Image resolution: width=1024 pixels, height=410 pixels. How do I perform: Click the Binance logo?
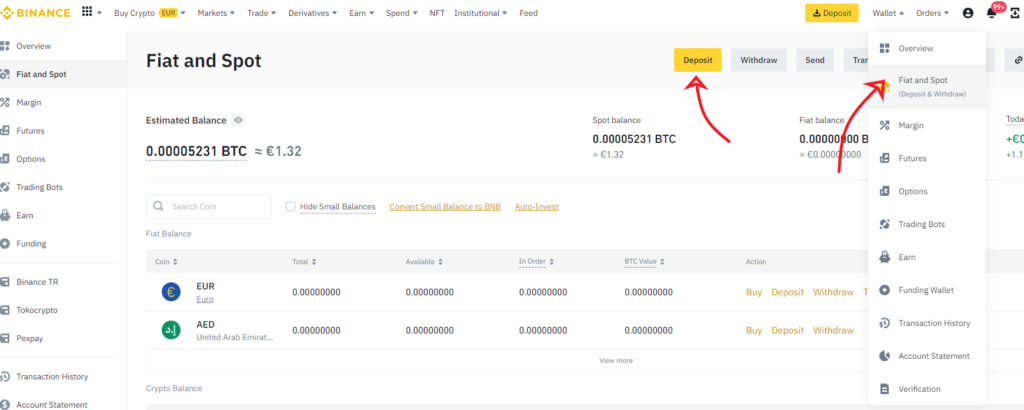(x=36, y=12)
